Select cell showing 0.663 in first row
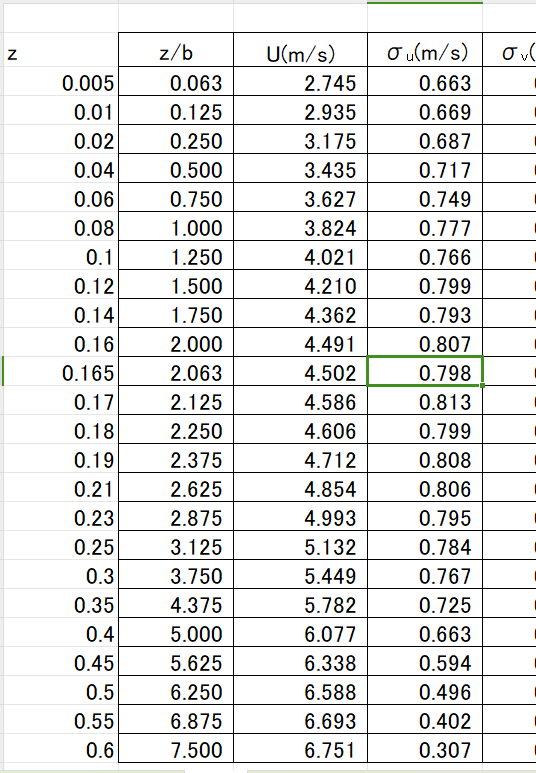The image size is (536, 773). (425, 81)
